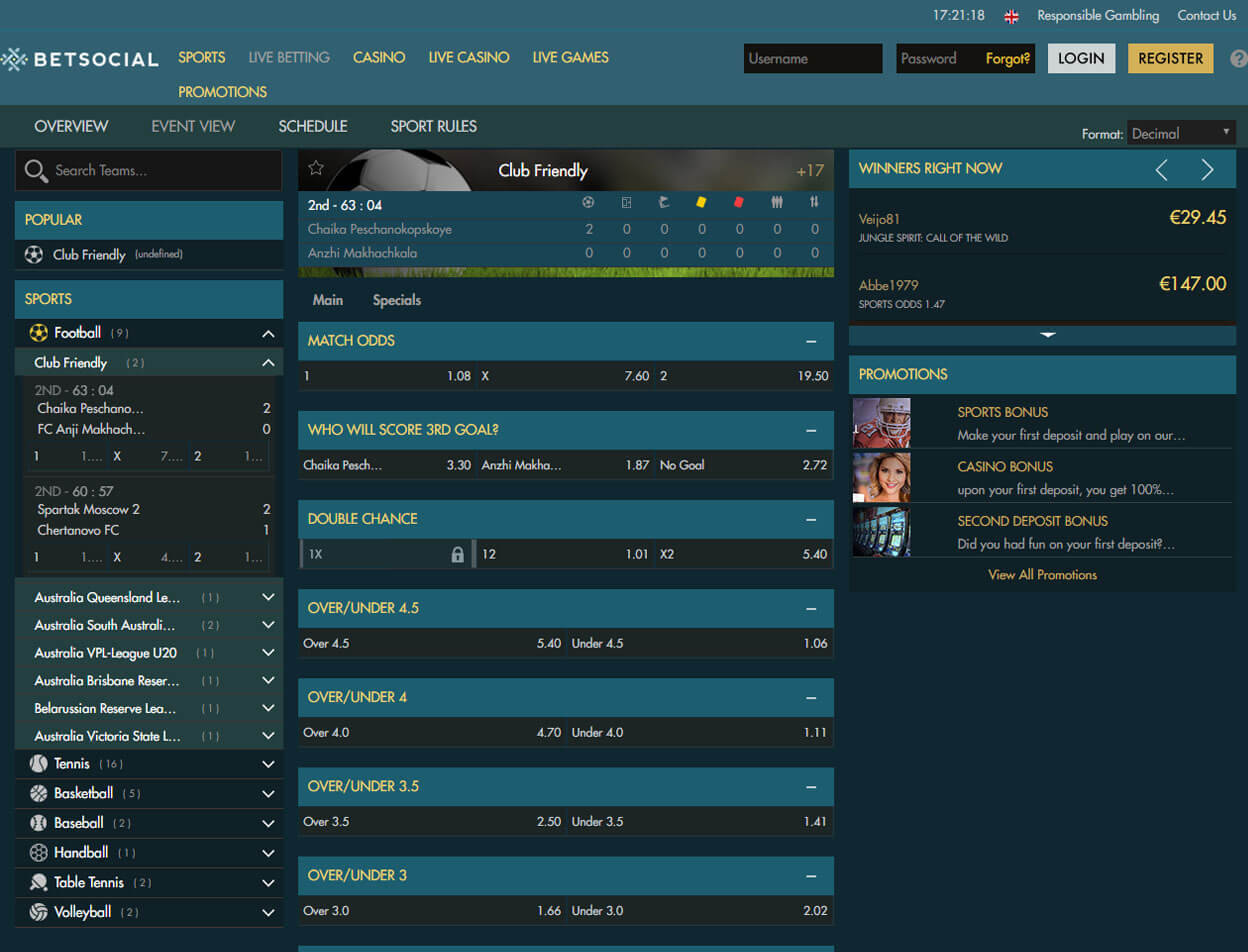
Task: Collapse the Football section
Action: tap(268, 333)
